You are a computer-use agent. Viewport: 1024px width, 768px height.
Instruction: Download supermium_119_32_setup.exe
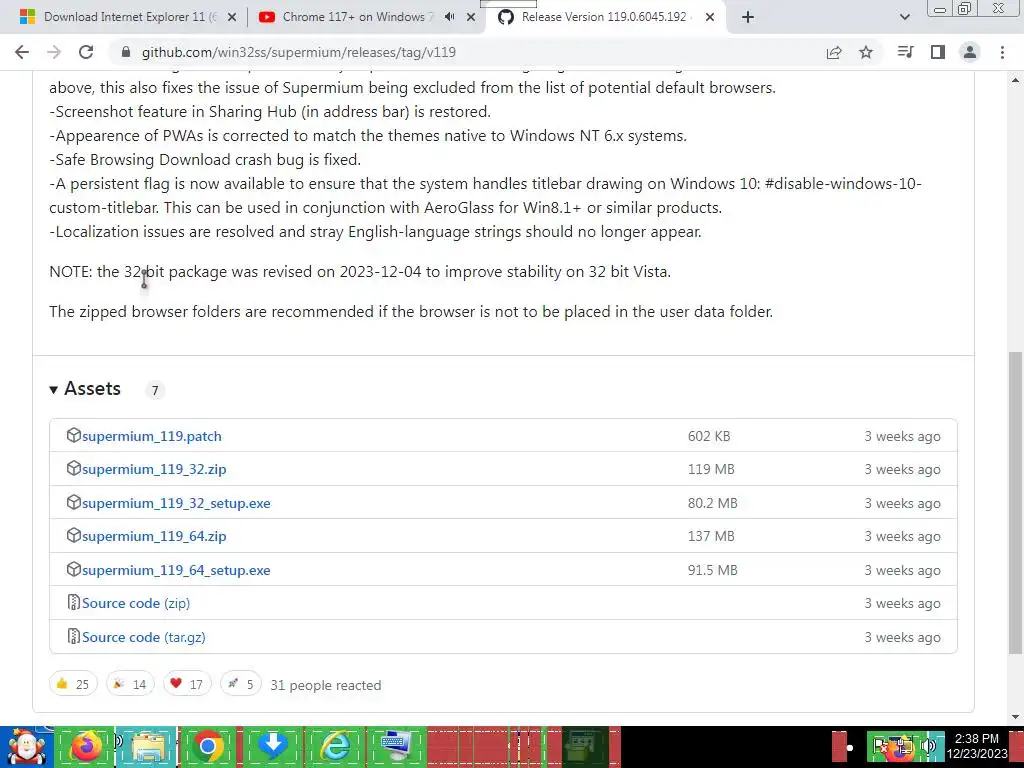pos(176,504)
